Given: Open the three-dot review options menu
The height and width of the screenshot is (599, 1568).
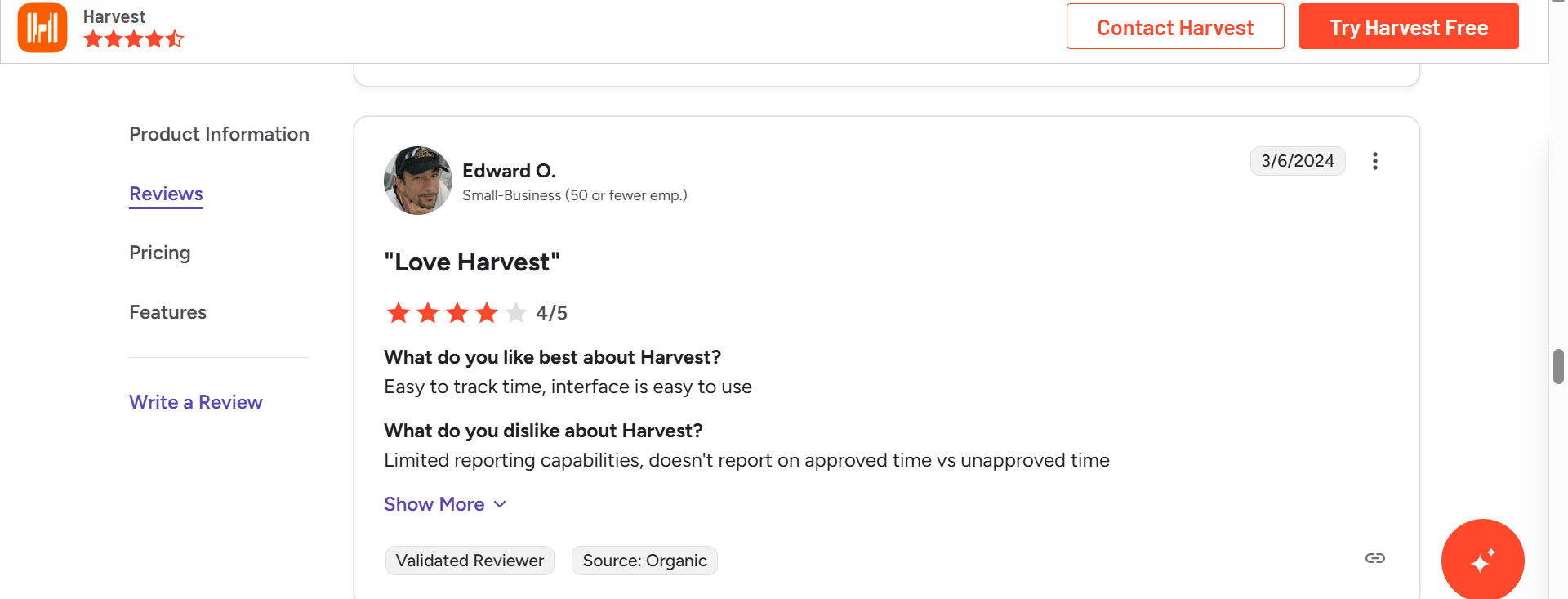Looking at the screenshot, I should 1375,161.
